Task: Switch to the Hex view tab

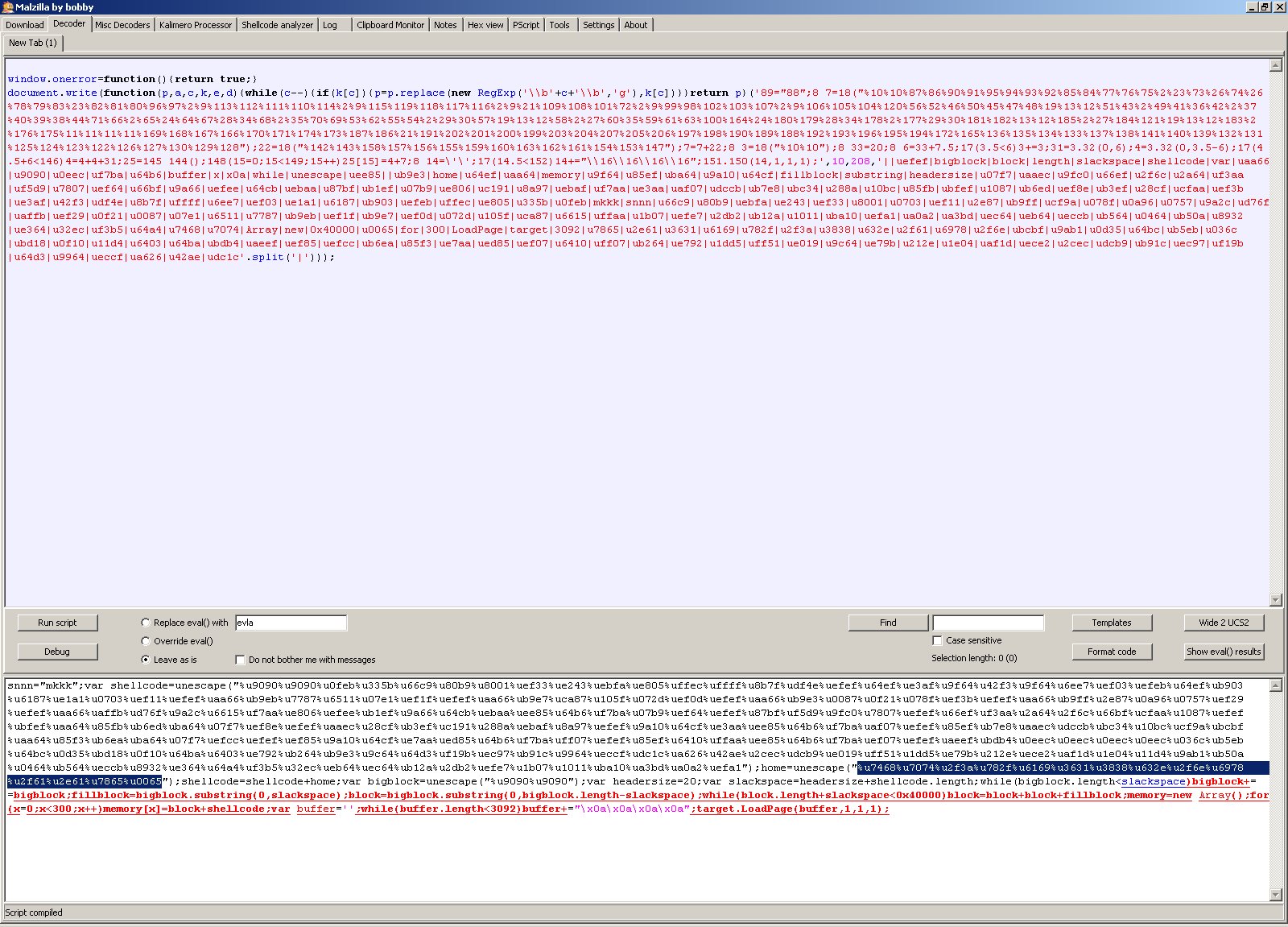Action: [485, 25]
